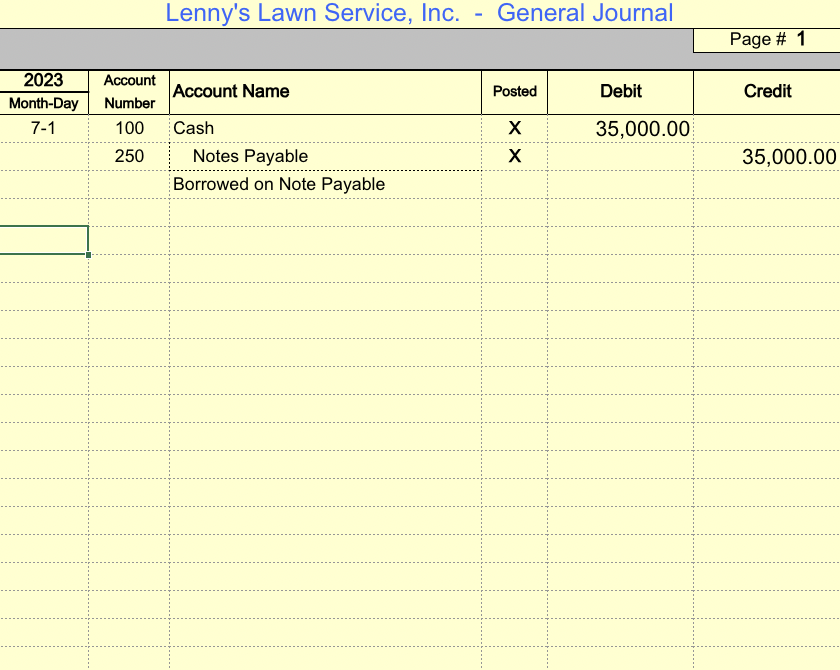Select the Posted 'X' in Notes Payable row
The width and height of the screenshot is (840, 670).
[514, 156]
